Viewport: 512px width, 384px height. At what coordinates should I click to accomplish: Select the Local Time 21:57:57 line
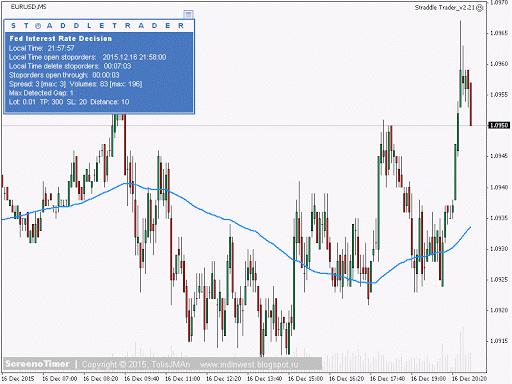coord(42,48)
